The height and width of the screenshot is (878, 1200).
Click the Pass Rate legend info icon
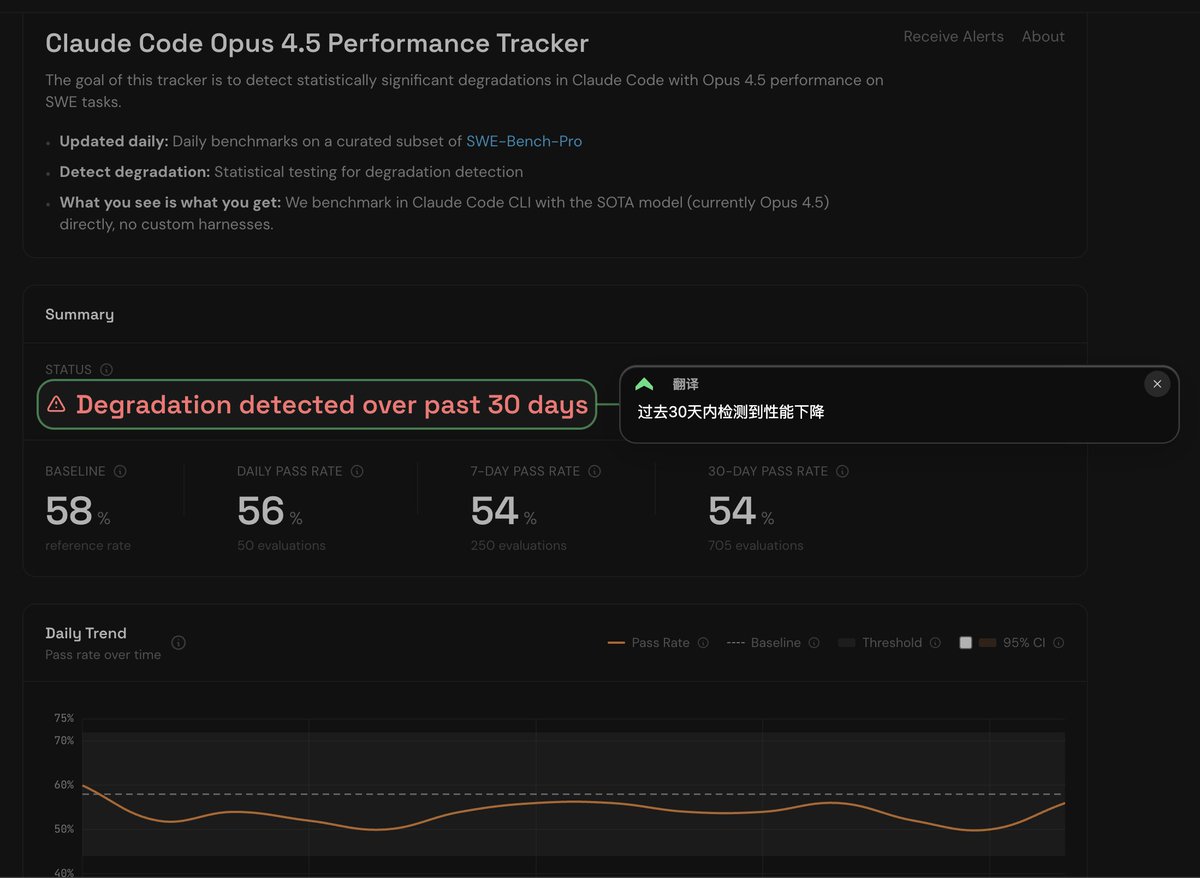(703, 643)
